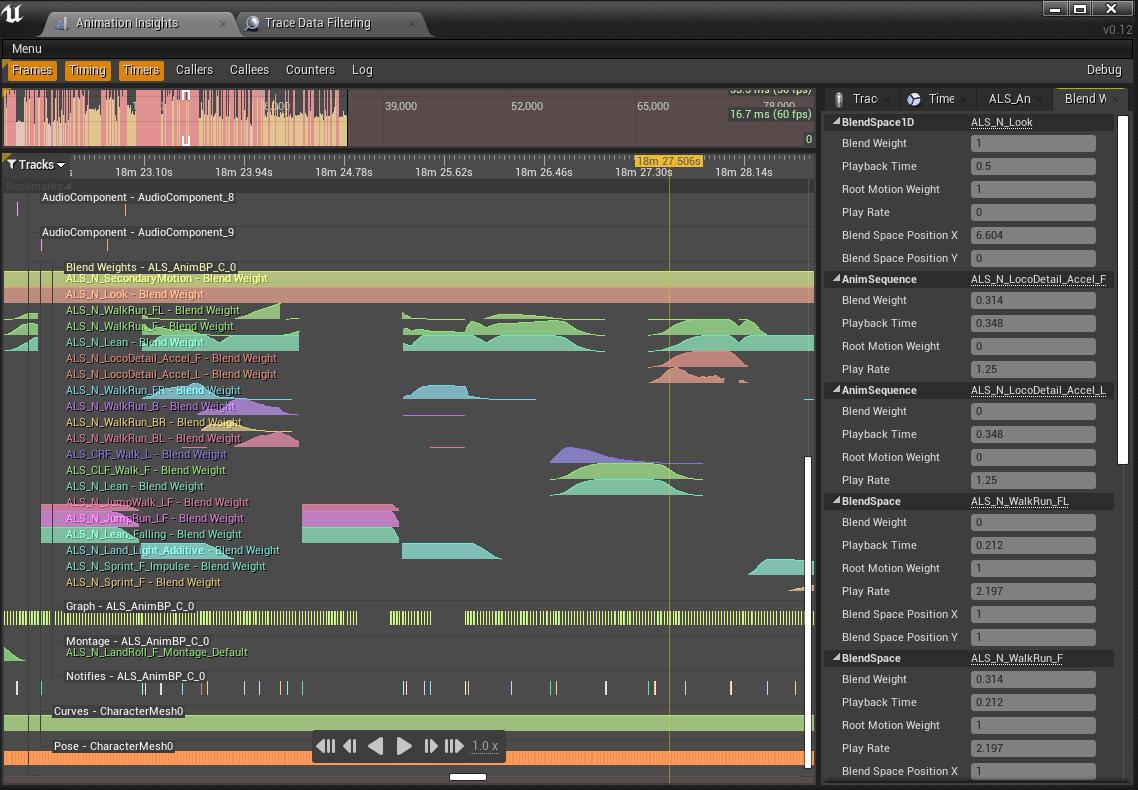The image size is (1138, 790).
Task: Toggle the Timers panel button
Action: tap(141, 70)
